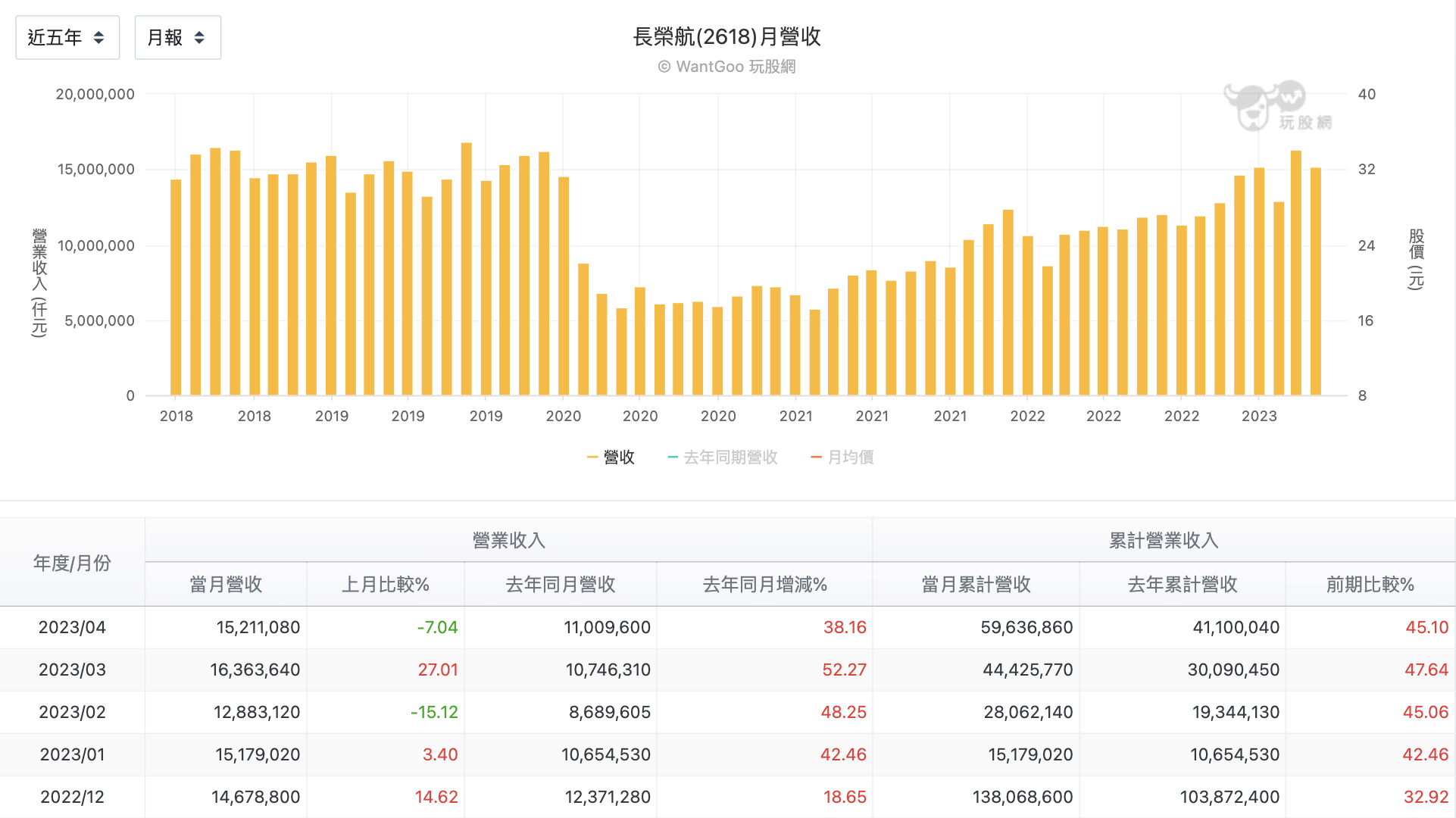Toggle the 月均價 legend series
1456x818 pixels.
click(x=842, y=457)
